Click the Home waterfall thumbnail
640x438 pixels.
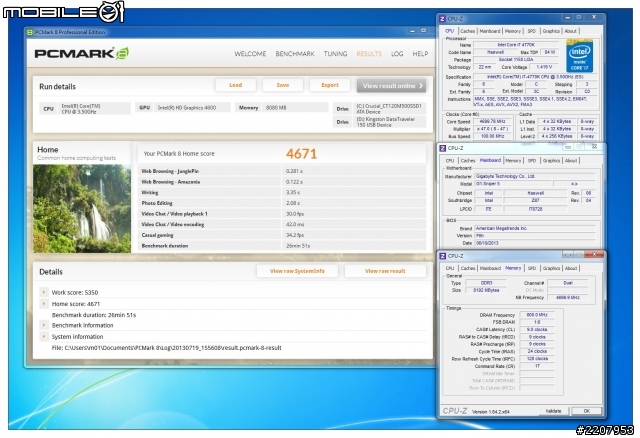click(82, 209)
